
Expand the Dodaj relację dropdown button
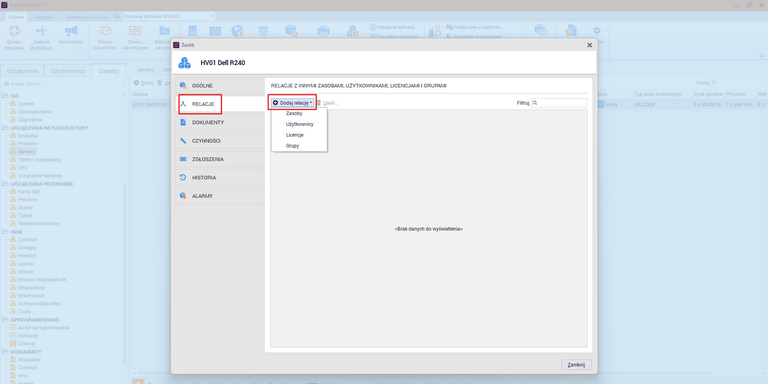click(292, 103)
